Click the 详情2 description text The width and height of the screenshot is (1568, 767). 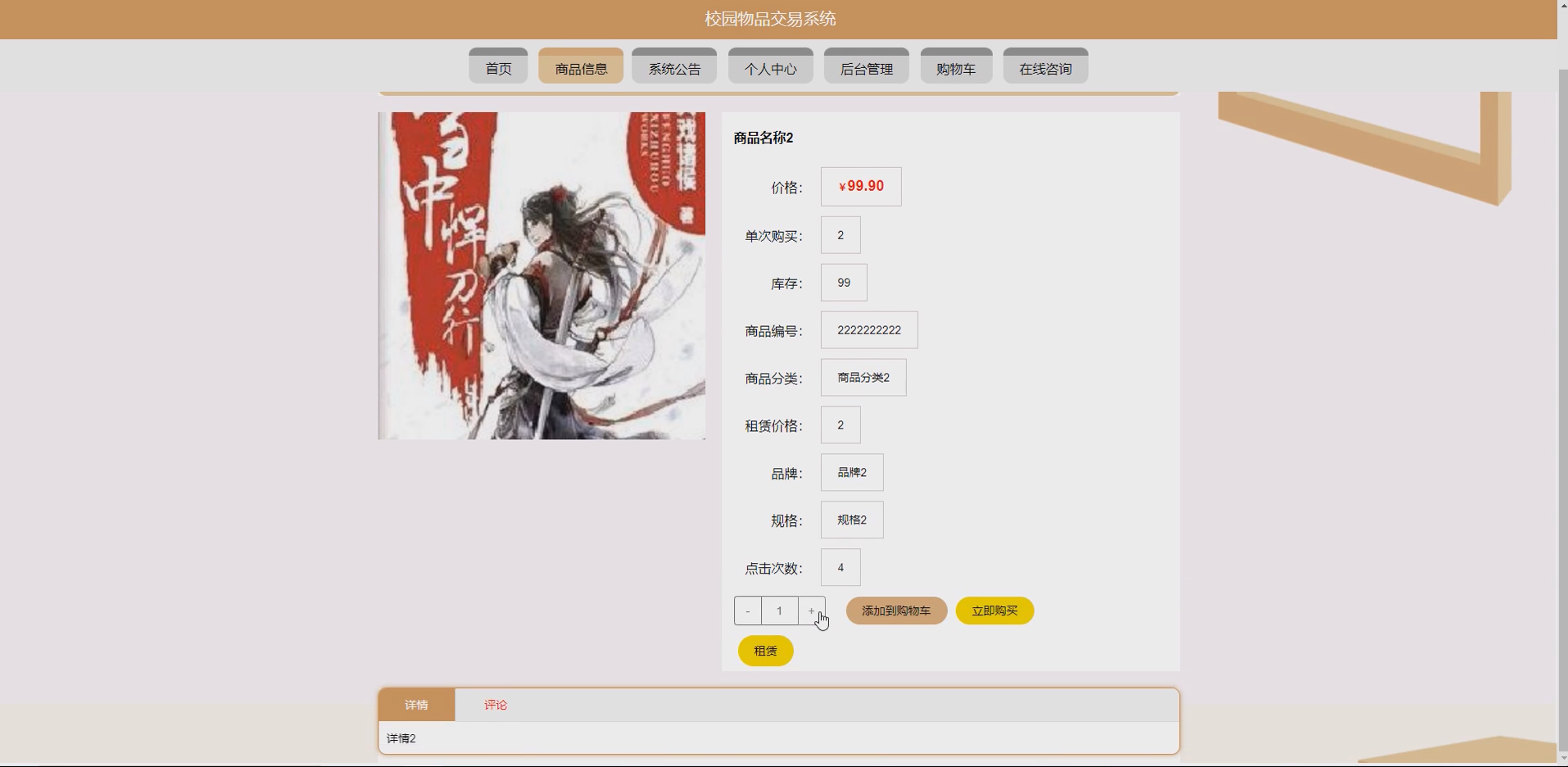point(401,738)
